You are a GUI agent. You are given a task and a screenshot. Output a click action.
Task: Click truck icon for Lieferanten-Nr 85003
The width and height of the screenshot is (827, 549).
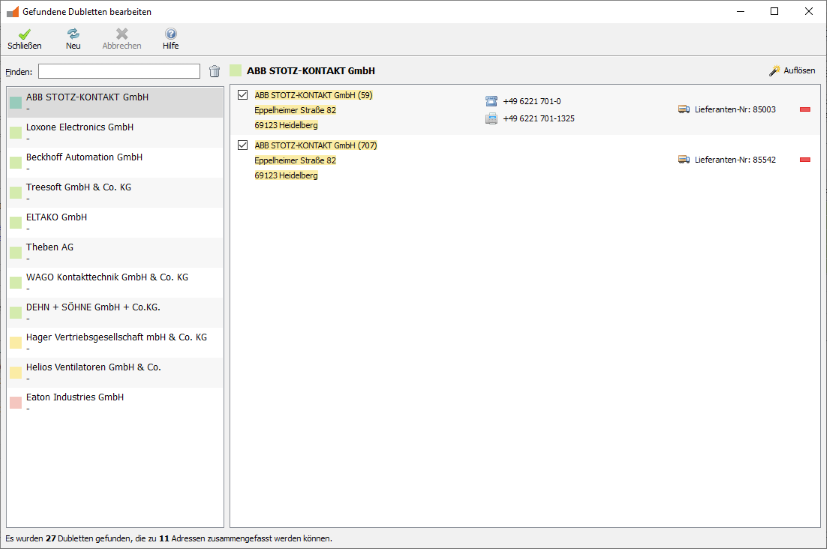[684, 109]
